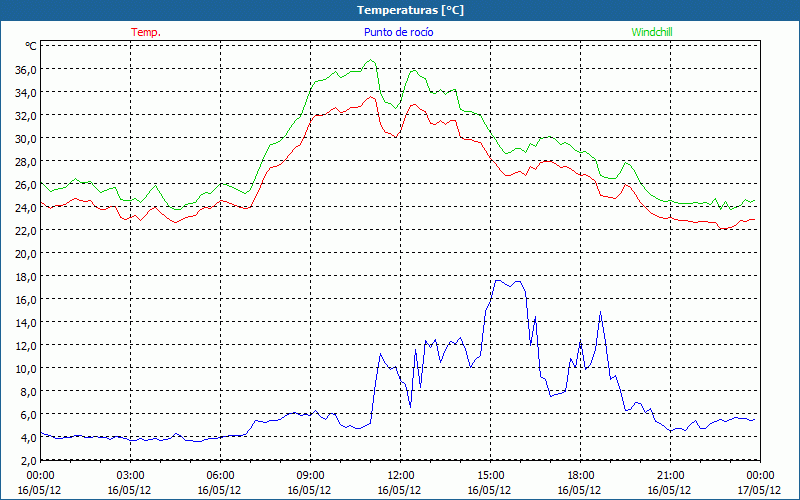Click the 34,0 y-axis value
Image resolution: width=800 pixels, height=500 pixels.
pyautogui.click(x=26, y=92)
